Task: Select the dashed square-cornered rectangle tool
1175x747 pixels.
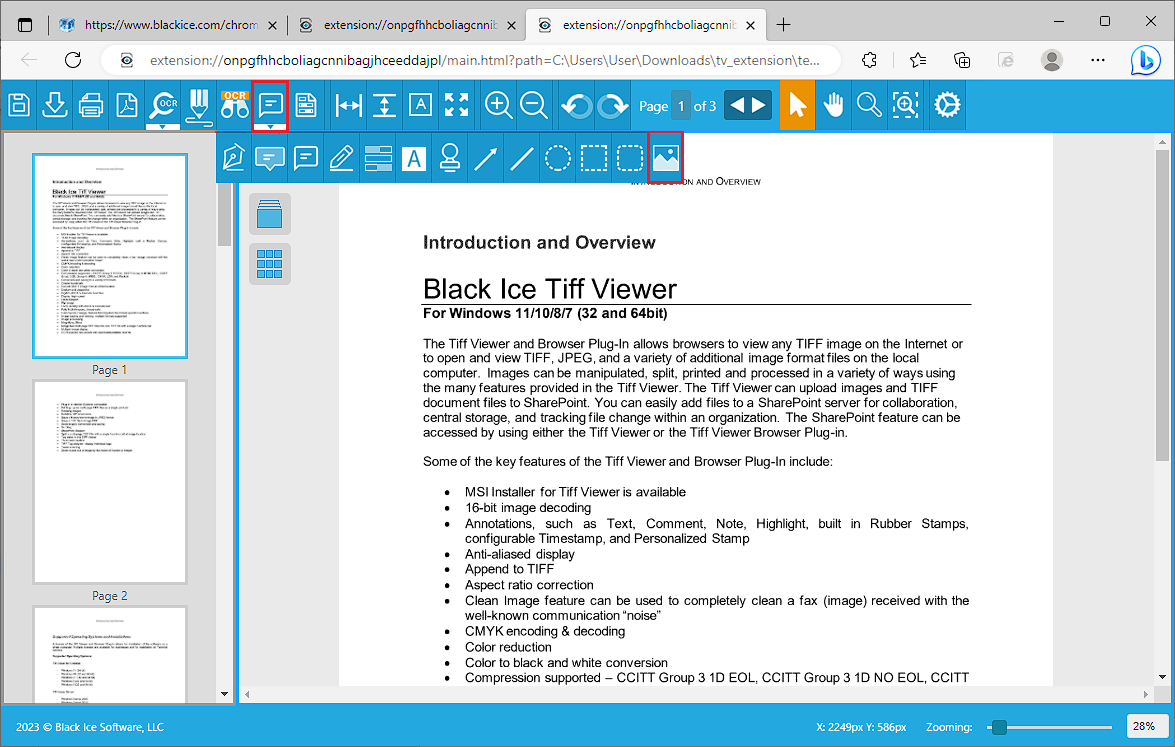Action: [593, 158]
